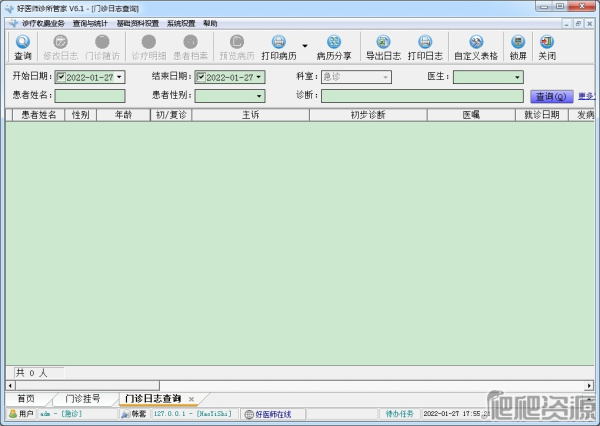
Task: Click the 打印病历 toolbar icon
Action: coord(278,47)
